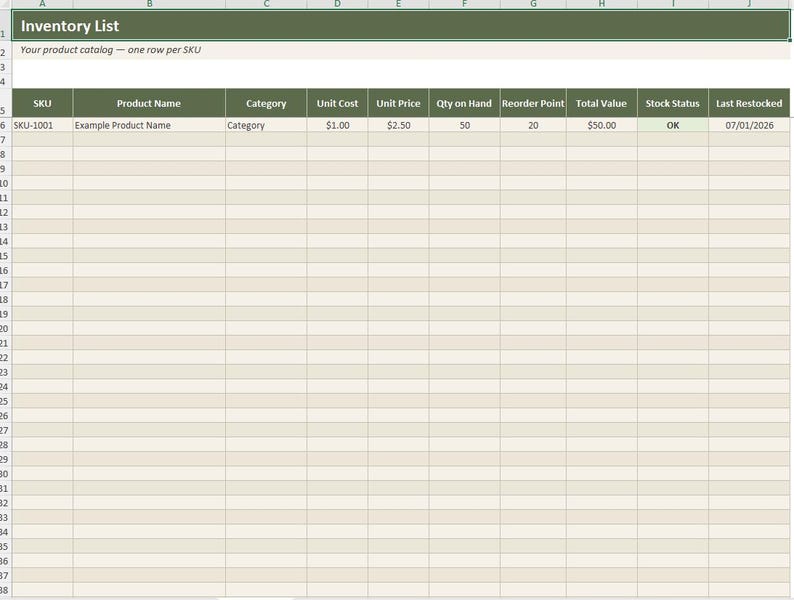
Task: Select row 30 by its row number
Action: [5, 474]
